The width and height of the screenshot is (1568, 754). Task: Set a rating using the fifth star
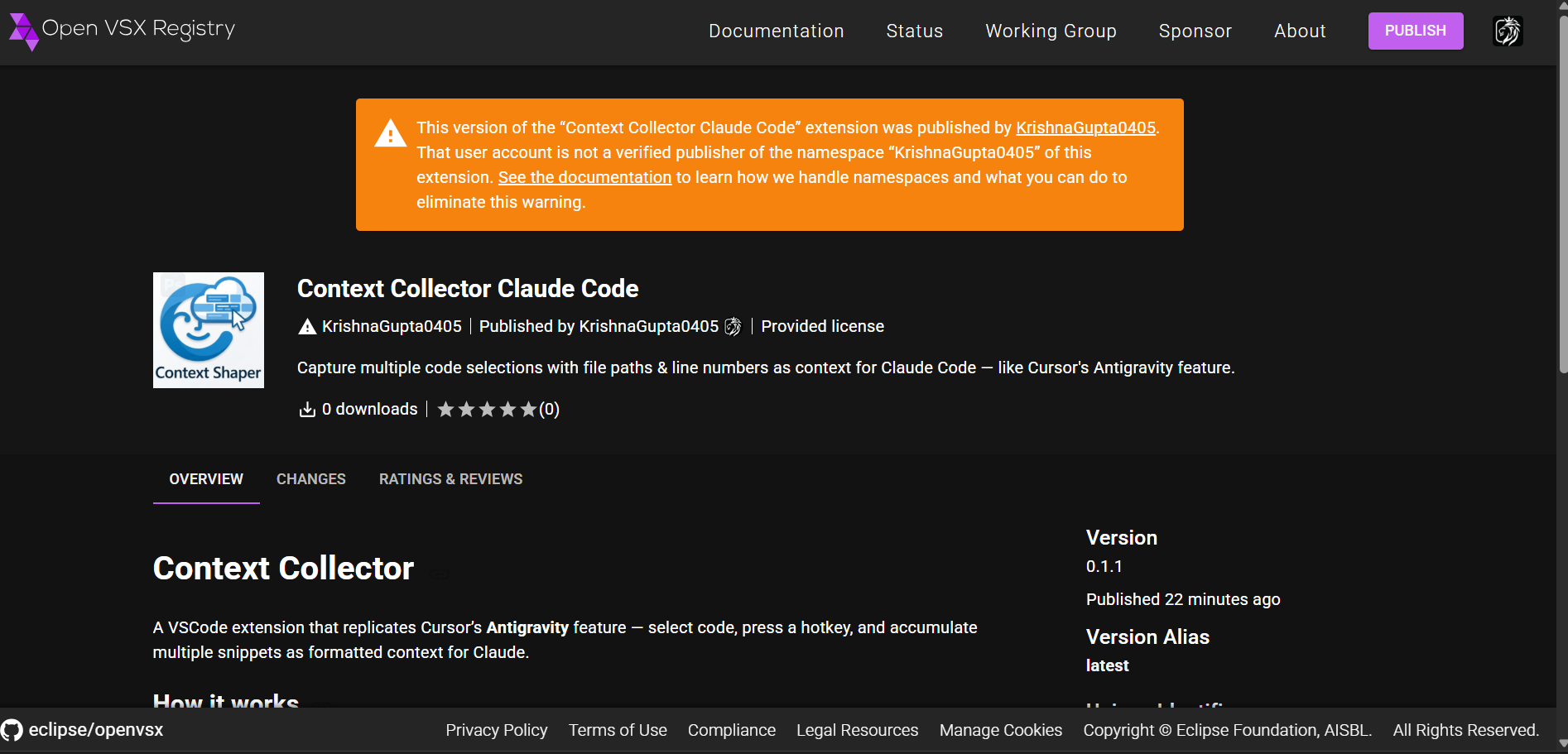click(x=528, y=408)
